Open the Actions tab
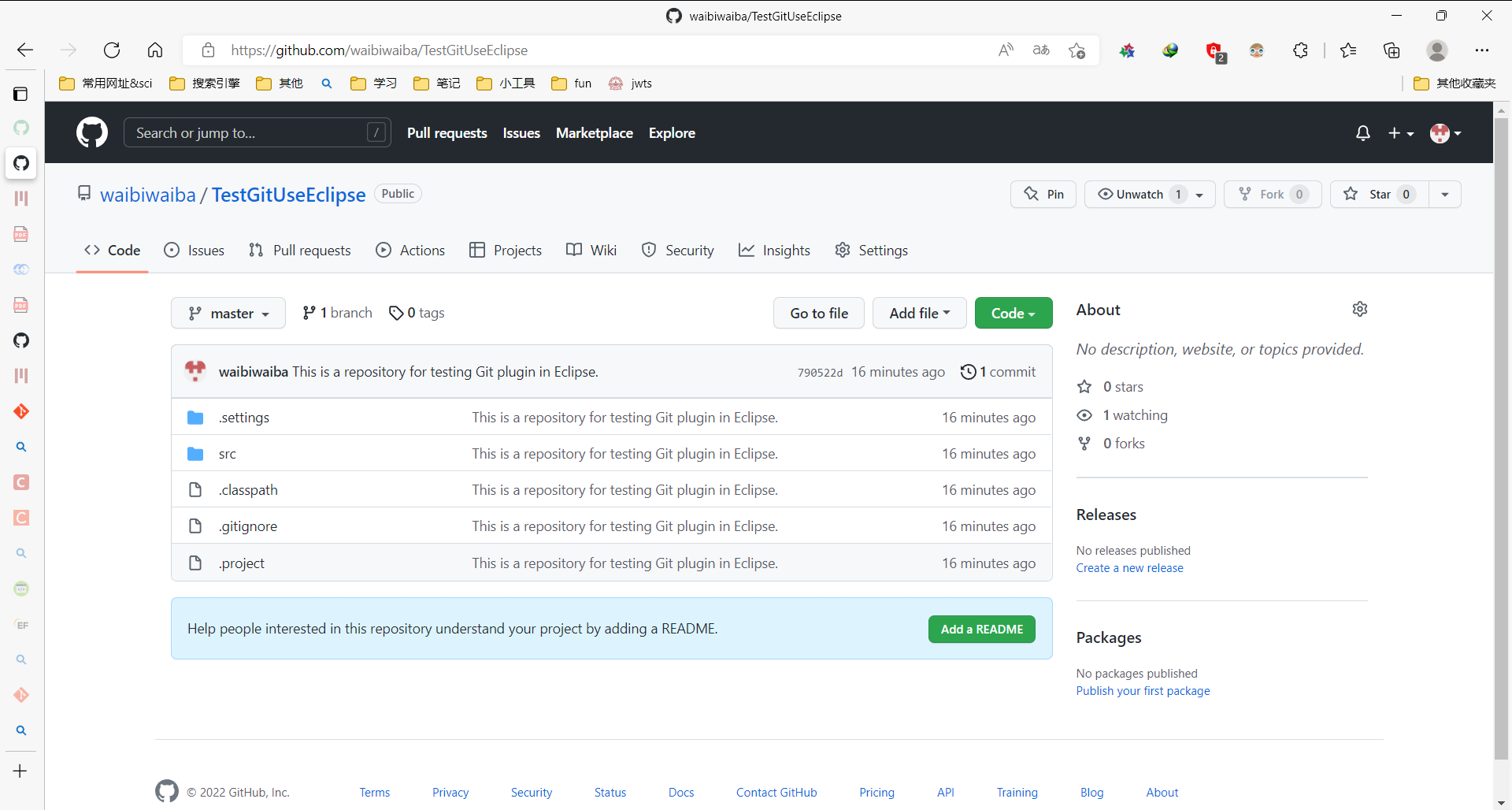The image size is (1512, 810). [410, 251]
